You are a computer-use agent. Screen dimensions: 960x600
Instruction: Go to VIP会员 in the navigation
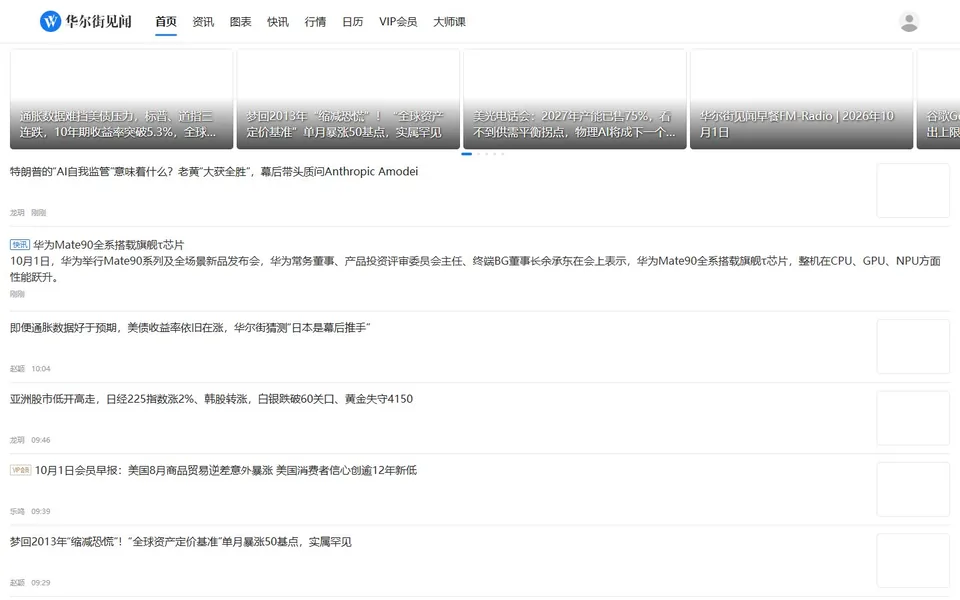pos(398,21)
